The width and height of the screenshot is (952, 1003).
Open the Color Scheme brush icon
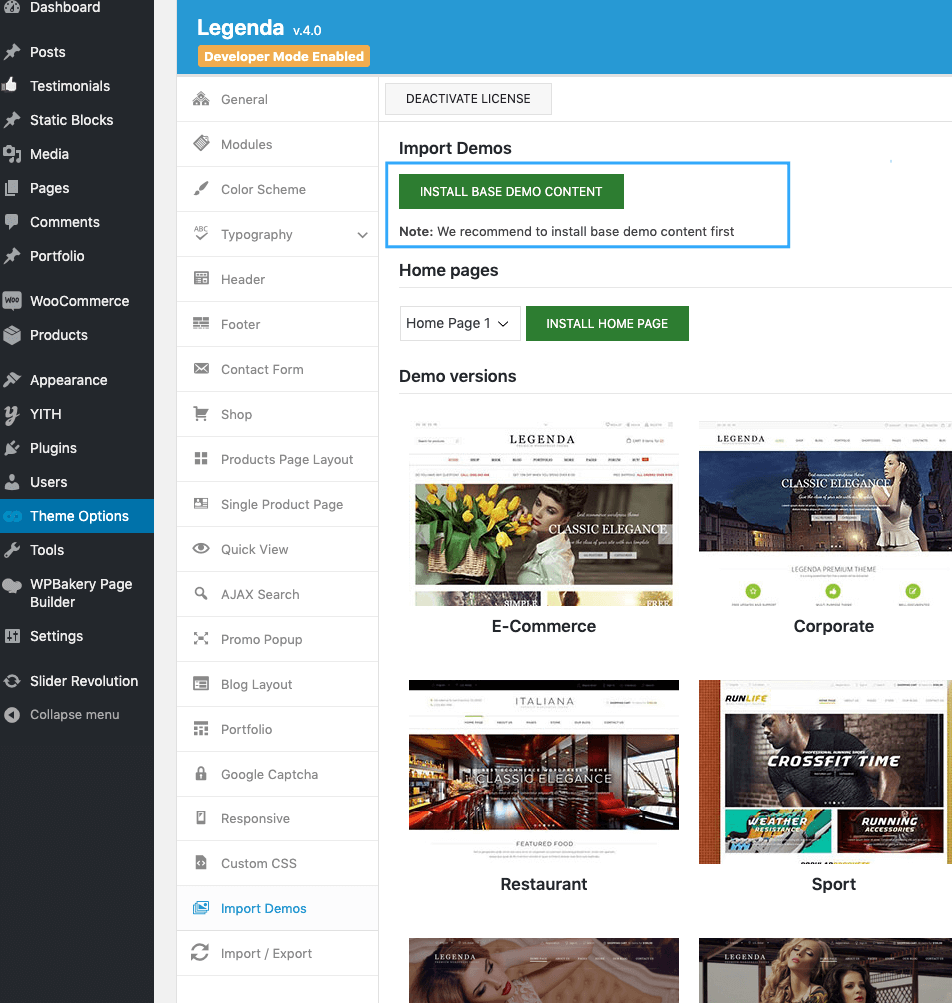point(201,189)
